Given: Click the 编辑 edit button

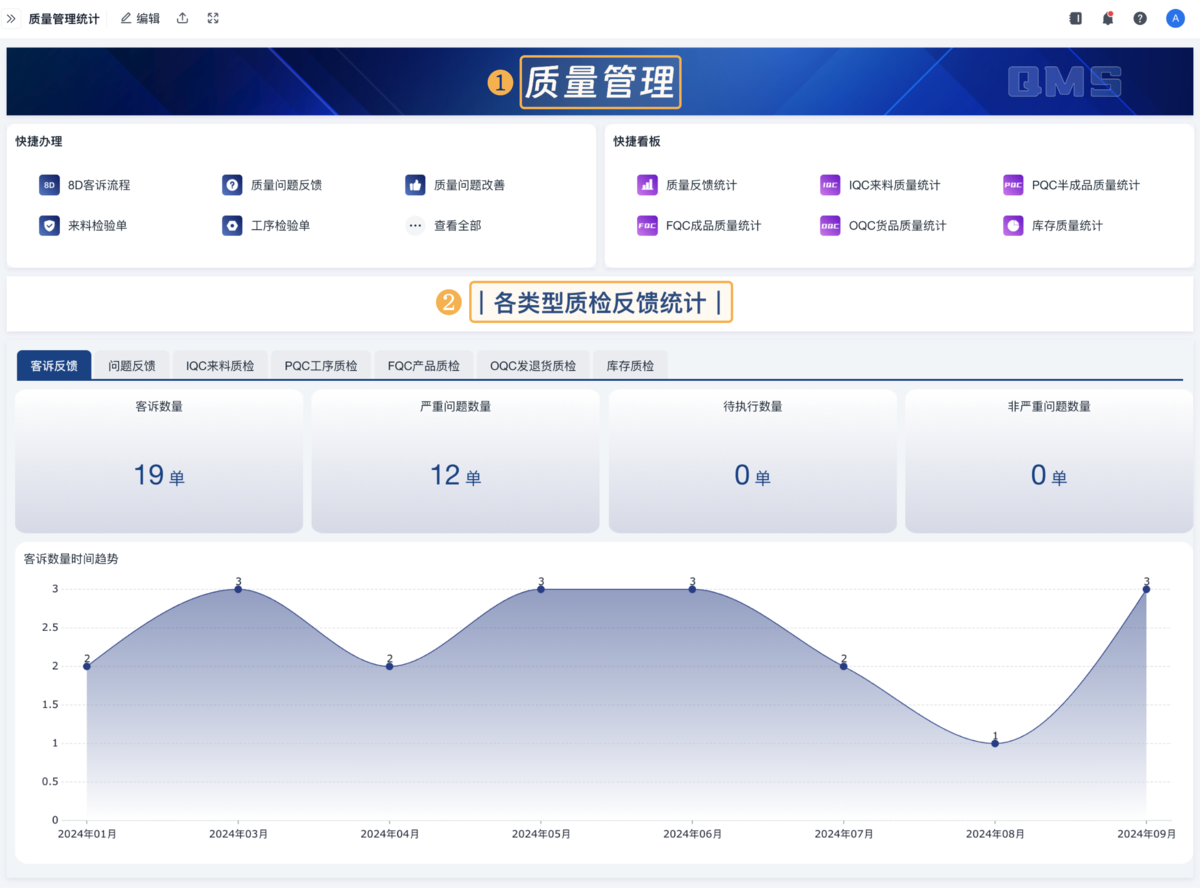Looking at the screenshot, I should (140, 18).
